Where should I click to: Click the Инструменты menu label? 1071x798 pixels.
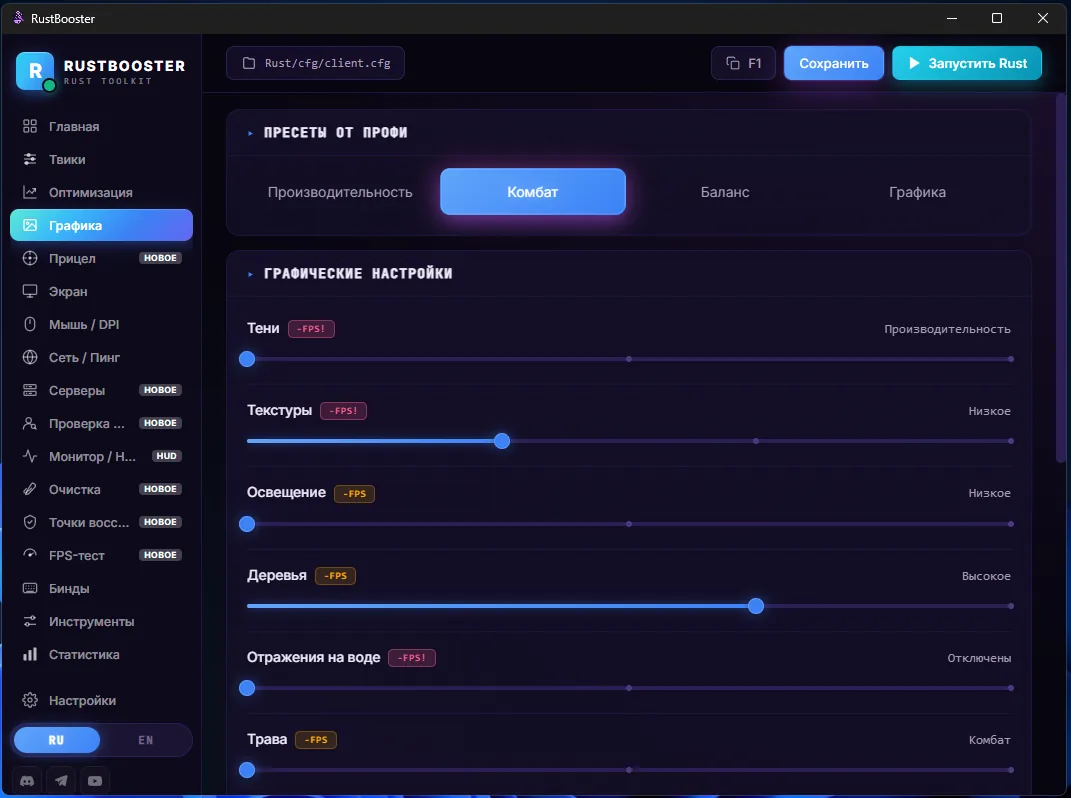pyautogui.click(x=92, y=622)
